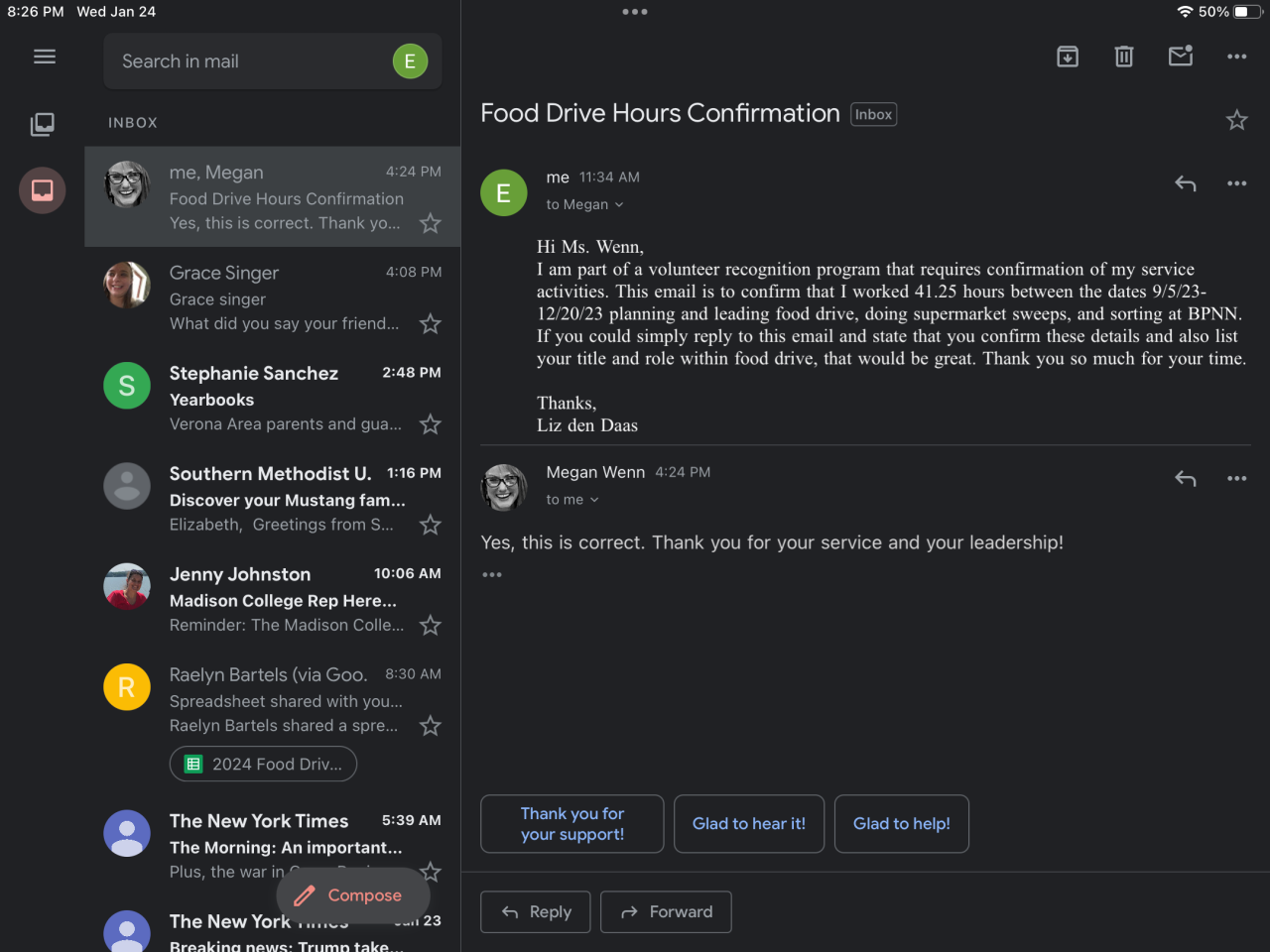Select the primary inbox sidebar icon
Viewport: 1270px width, 952px height.
click(43, 190)
